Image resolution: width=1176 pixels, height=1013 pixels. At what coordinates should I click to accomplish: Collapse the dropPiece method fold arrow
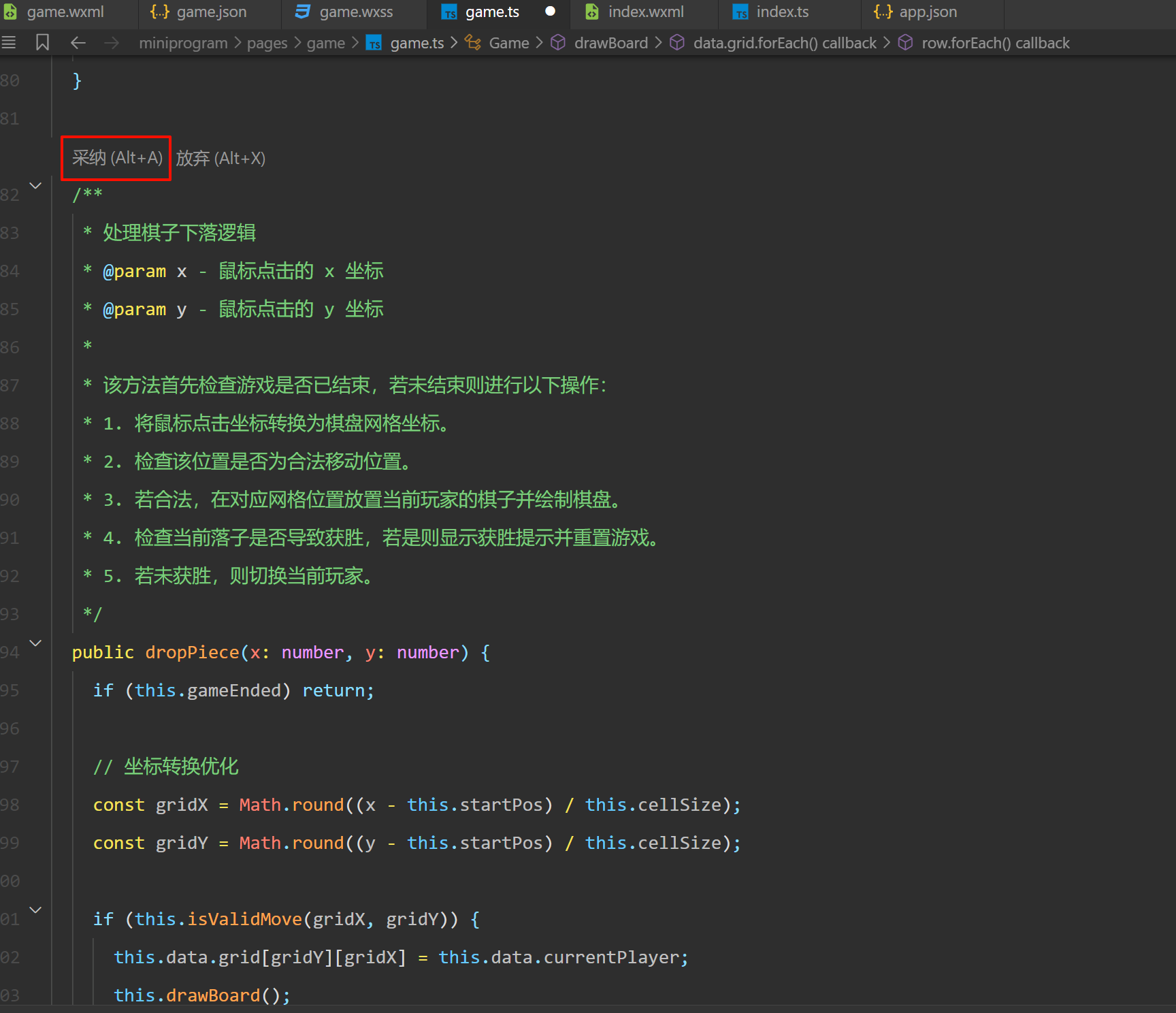coord(35,643)
